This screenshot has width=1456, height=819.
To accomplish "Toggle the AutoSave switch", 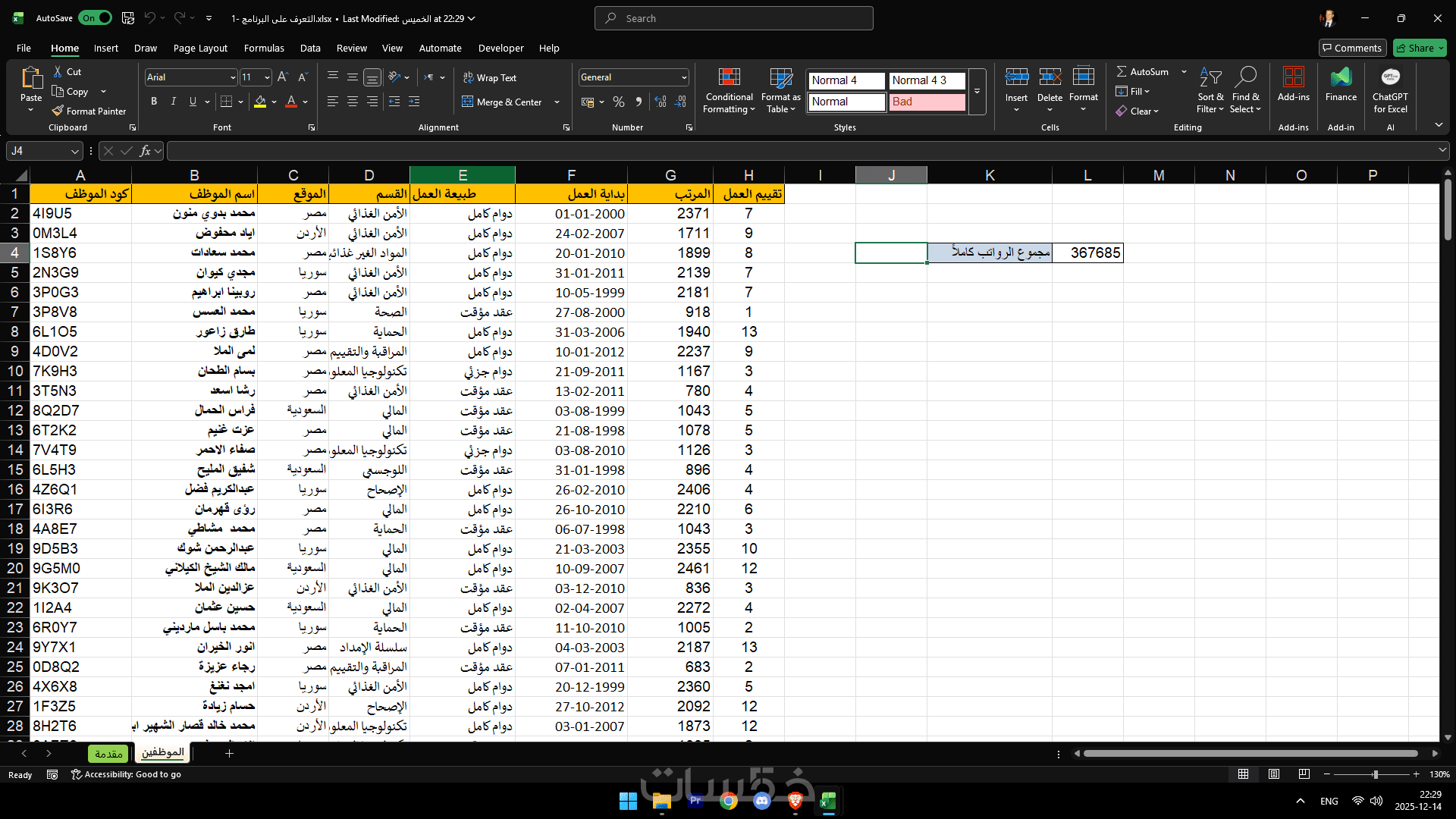I will [x=96, y=18].
